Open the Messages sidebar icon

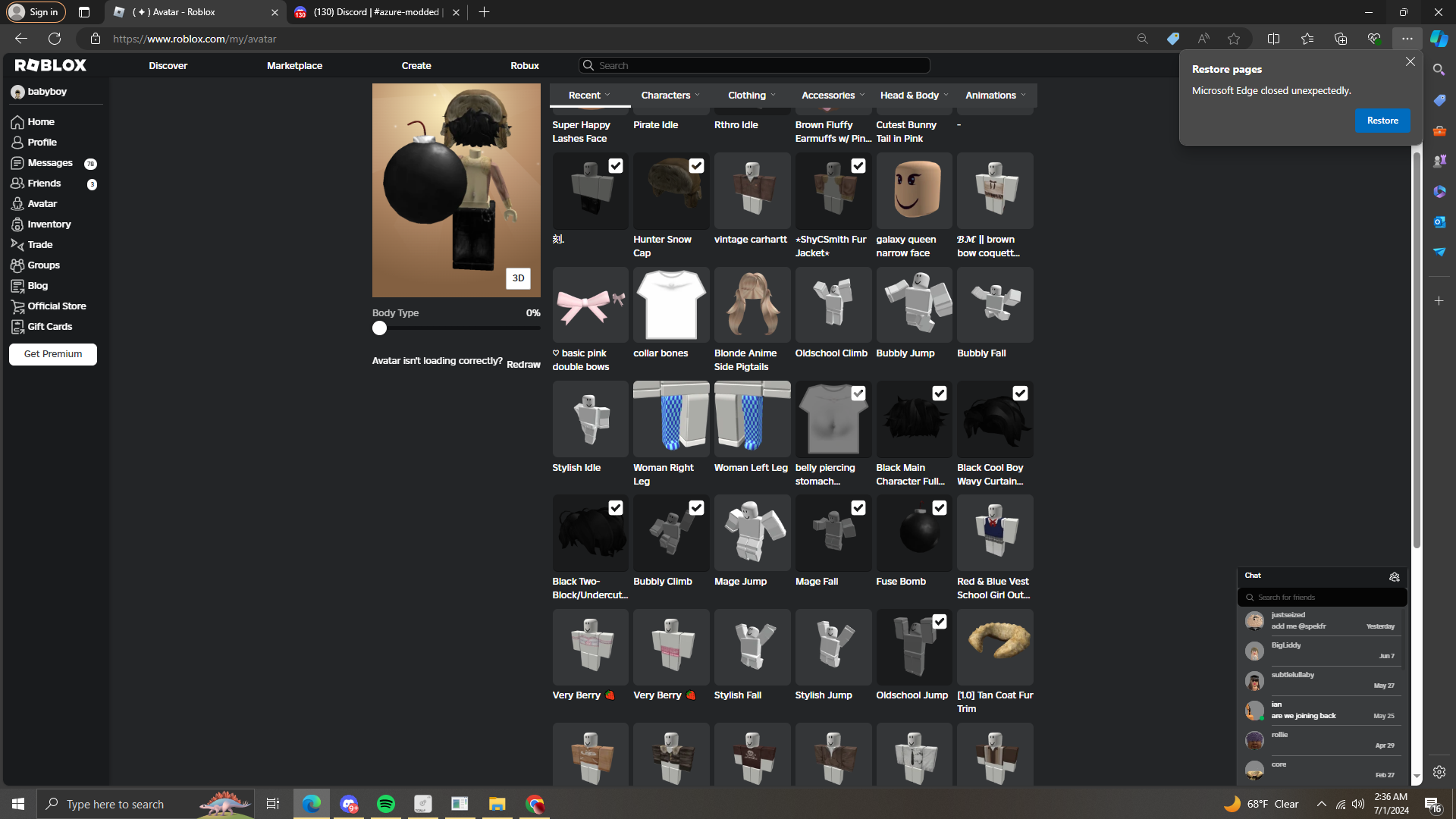click(17, 163)
